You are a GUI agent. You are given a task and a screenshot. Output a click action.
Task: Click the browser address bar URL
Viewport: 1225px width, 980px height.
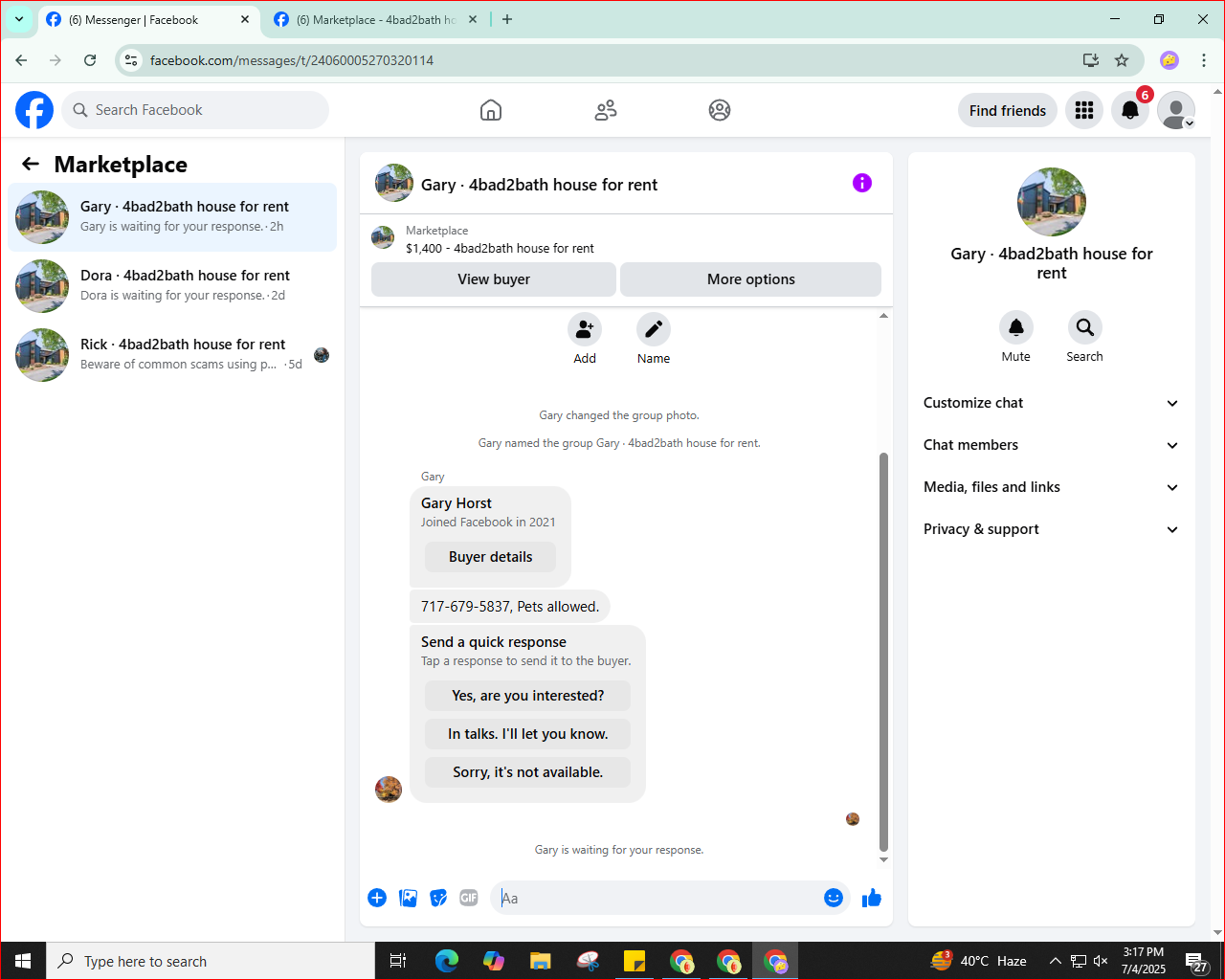coord(292,60)
